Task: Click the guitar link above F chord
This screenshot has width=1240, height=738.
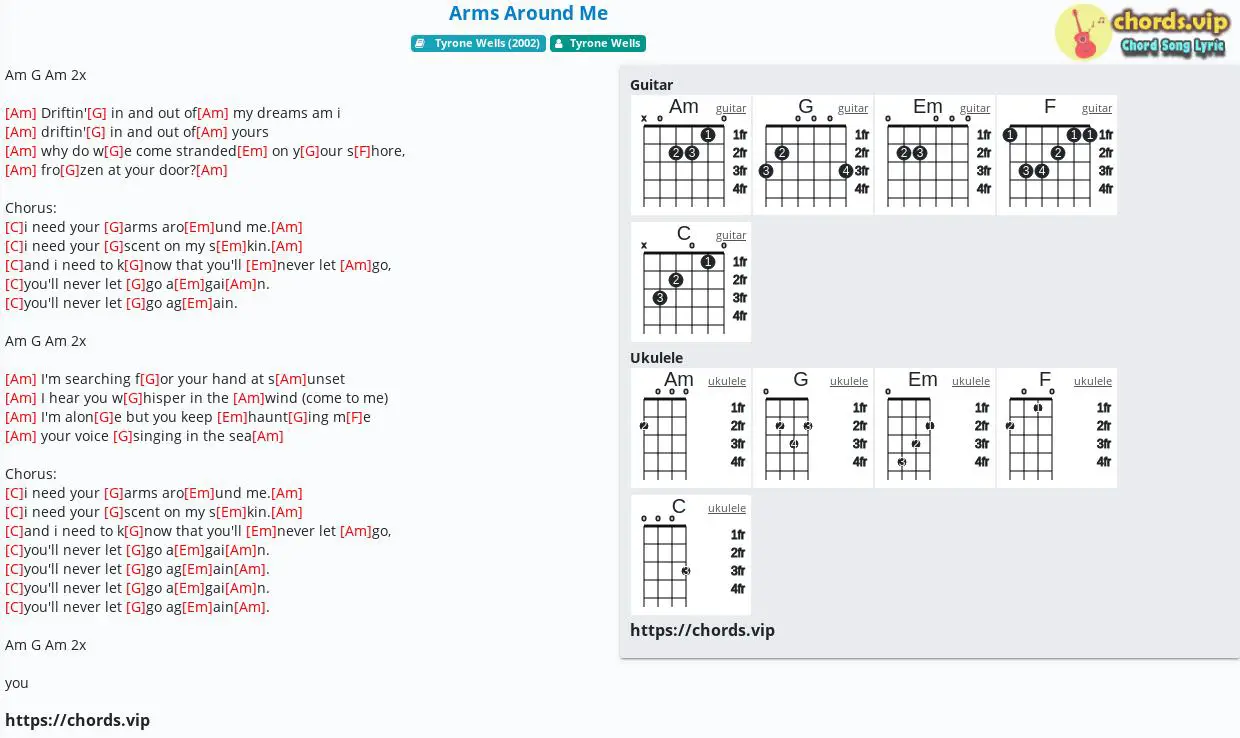Action: tap(1097, 108)
